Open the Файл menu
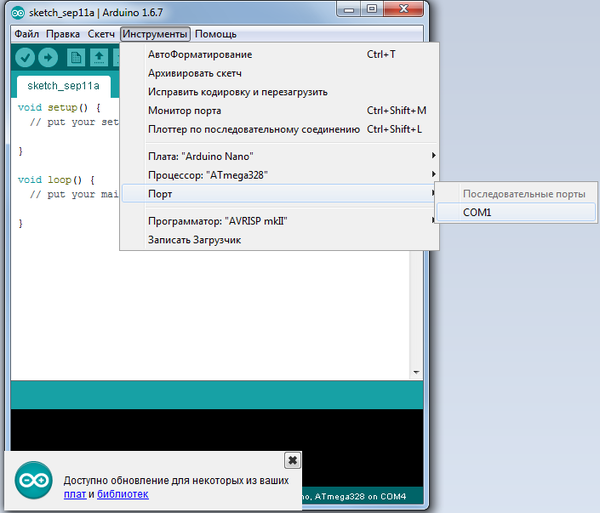This screenshot has height=513, width=600. pyautogui.click(x=26, y=34)
